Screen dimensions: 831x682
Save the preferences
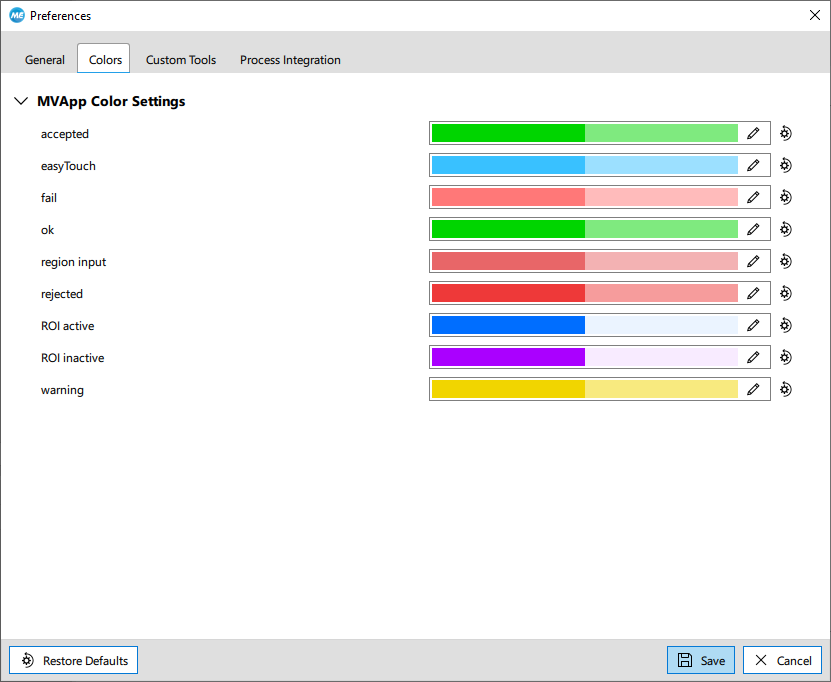tap(700, 660)
